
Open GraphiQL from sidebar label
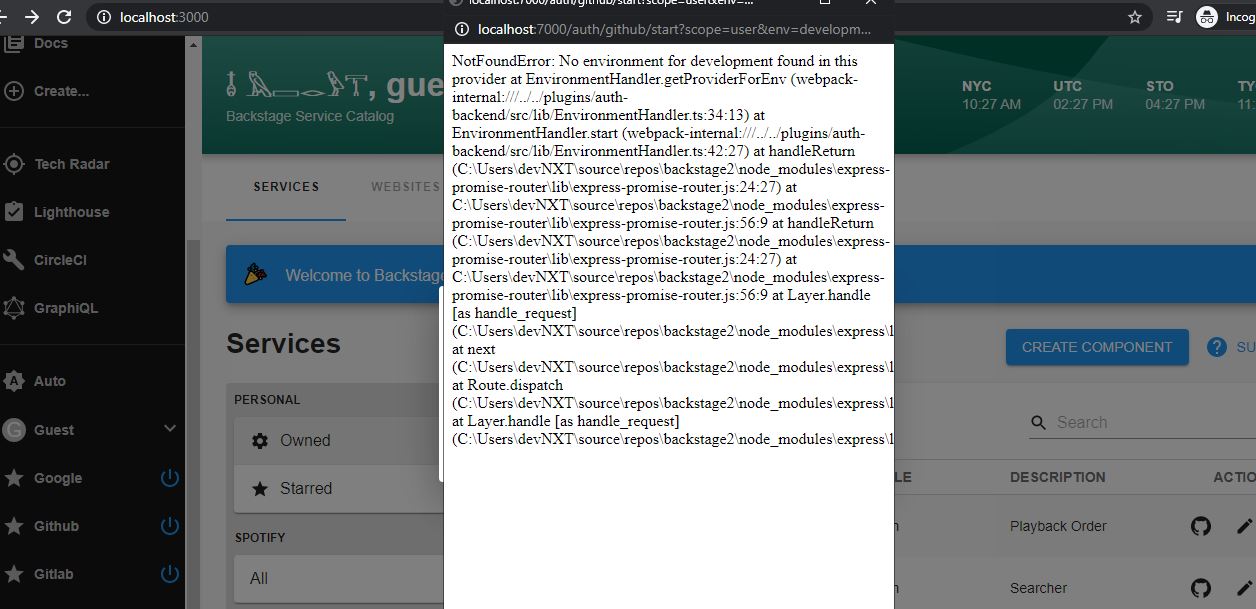coord(66,308)
